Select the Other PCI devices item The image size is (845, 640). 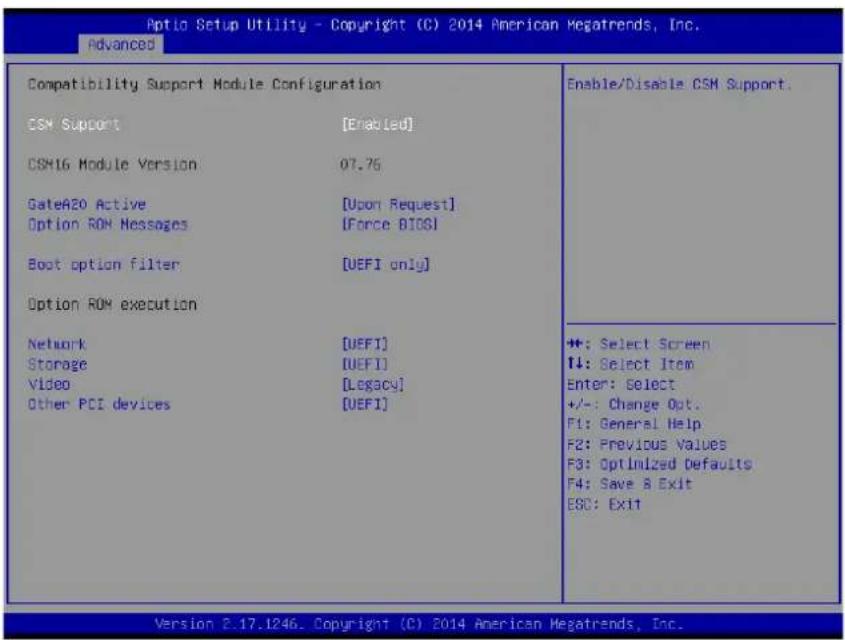pos(99,404)
